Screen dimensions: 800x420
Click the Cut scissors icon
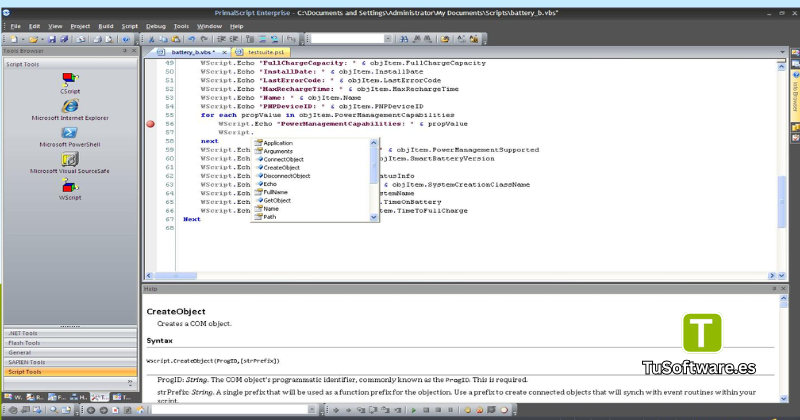point(151,39)
